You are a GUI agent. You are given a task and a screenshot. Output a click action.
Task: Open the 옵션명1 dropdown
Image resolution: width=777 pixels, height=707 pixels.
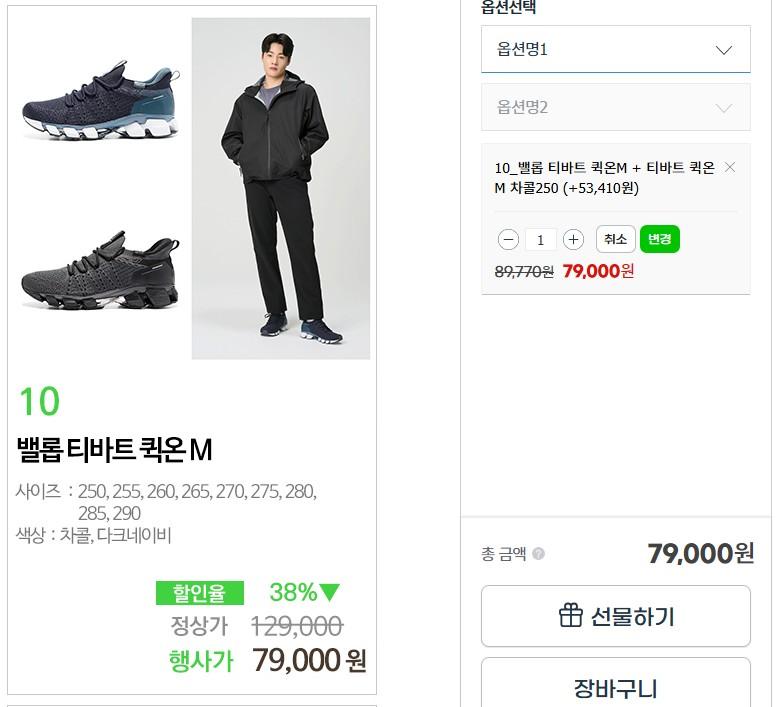click(615, 49)
